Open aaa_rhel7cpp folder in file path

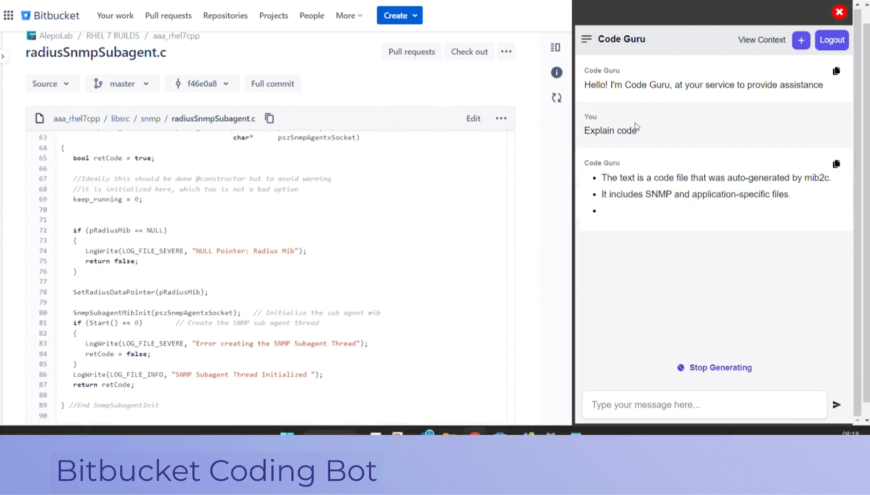click(x=77, y=118)
